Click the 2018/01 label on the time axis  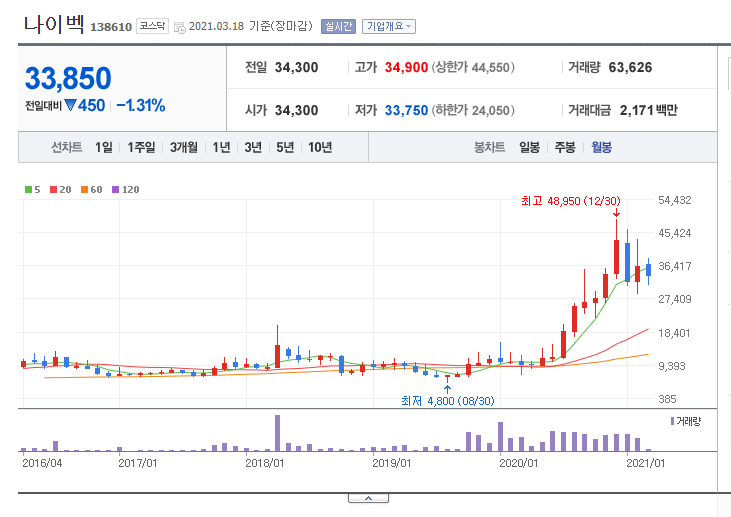(264, 463)
